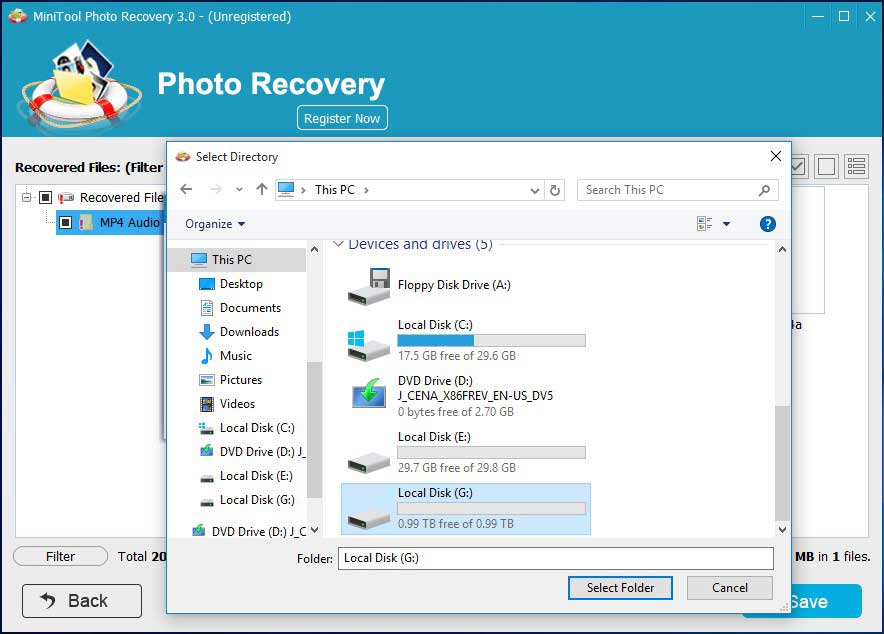Image resolution: width=884 pixels, height=634 pixels.
Task: Click uncheck-all square icon in Photo Recovery
Action: (x=826, y=167)
